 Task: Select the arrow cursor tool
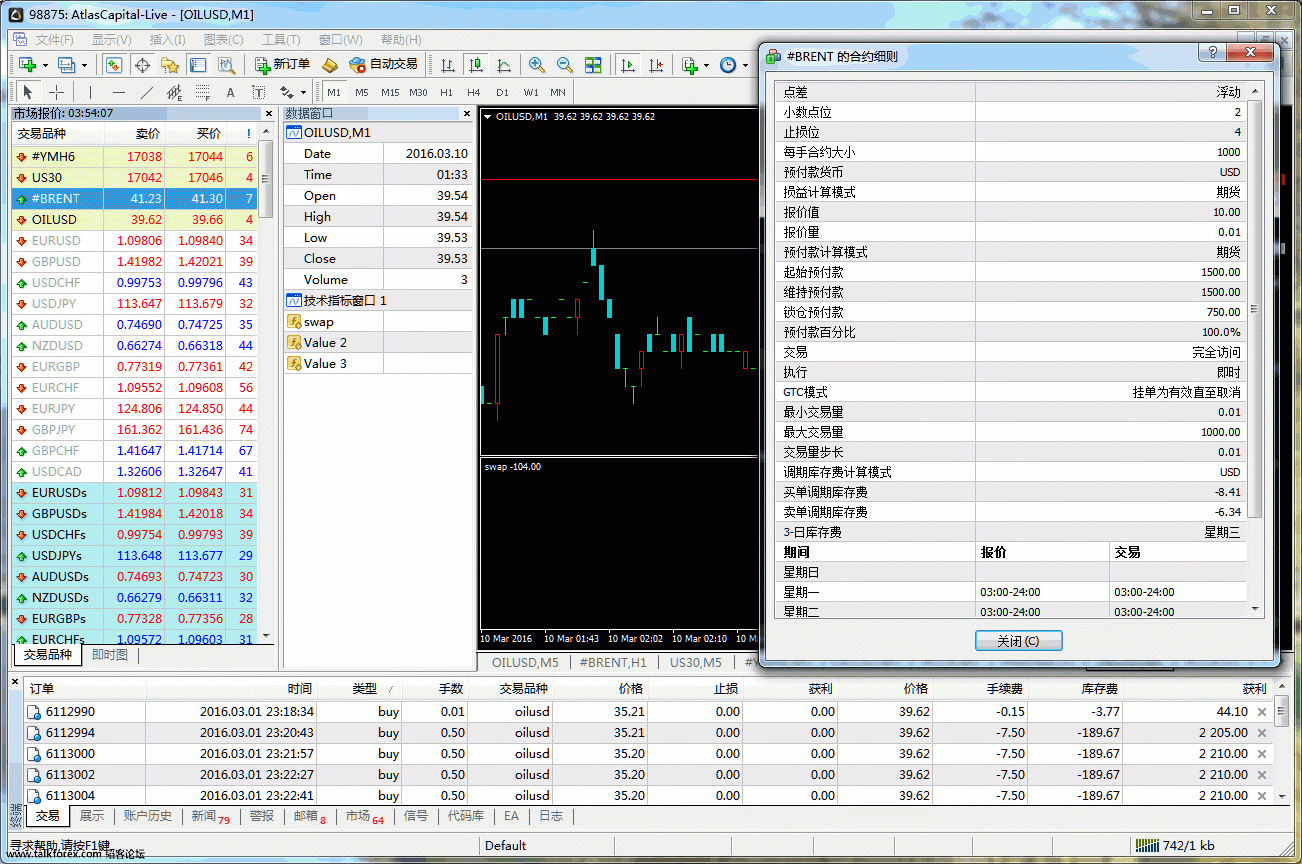[28, 92]
